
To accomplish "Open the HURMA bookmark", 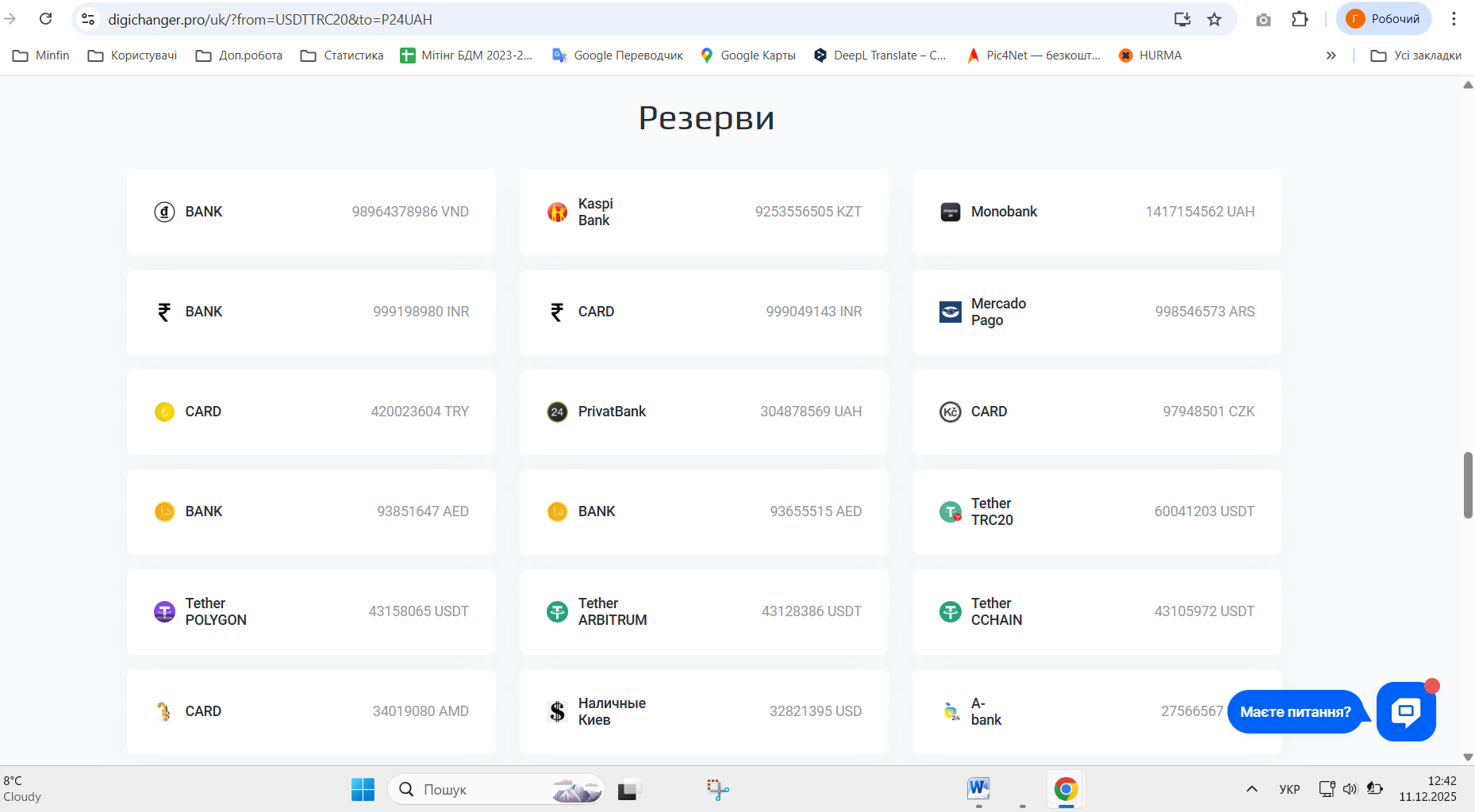I will 1150,56.
